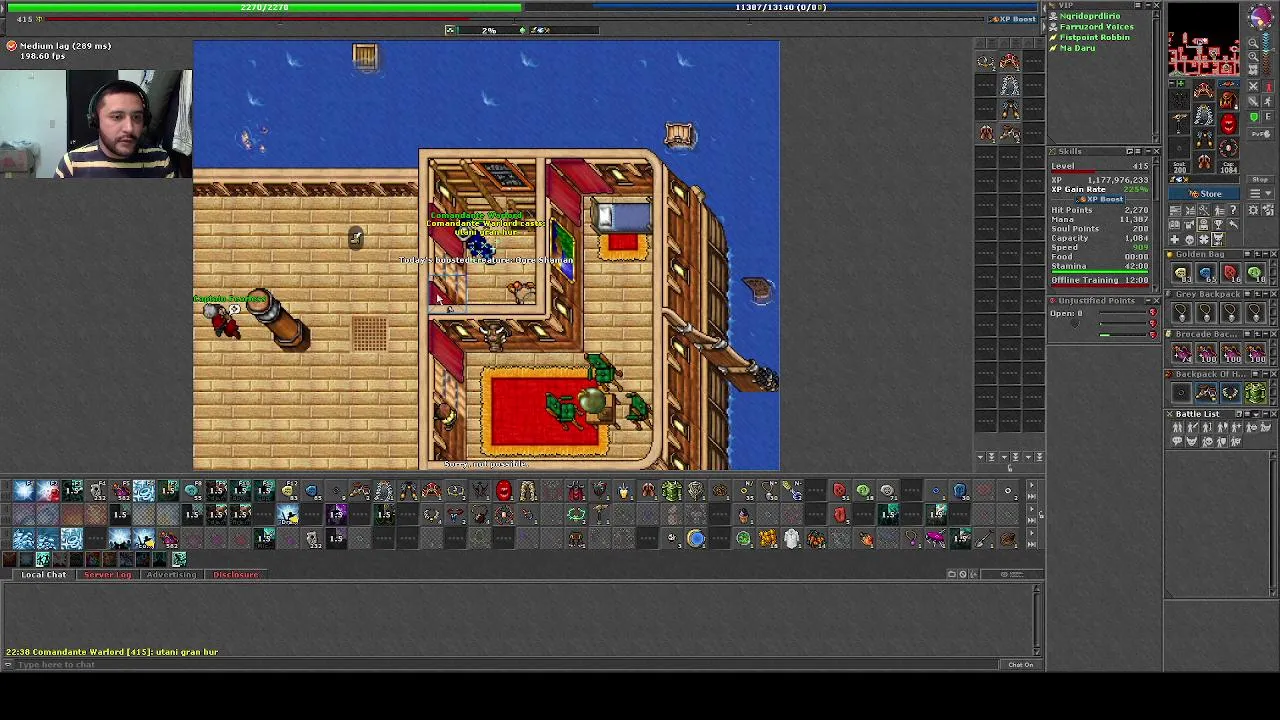
Task: Click the white robe icon in the bottom action bar
Action: [791, 539]
